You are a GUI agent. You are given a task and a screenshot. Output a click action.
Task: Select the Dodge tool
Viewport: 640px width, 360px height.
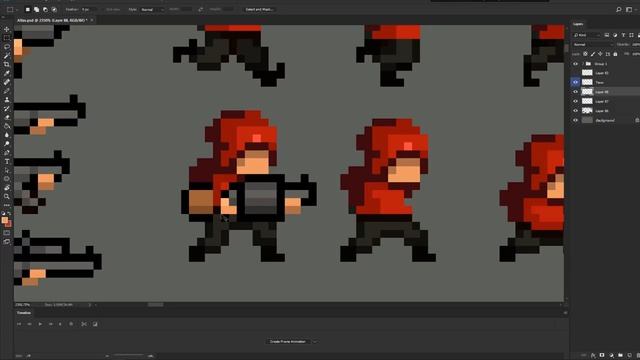point(7,144)
